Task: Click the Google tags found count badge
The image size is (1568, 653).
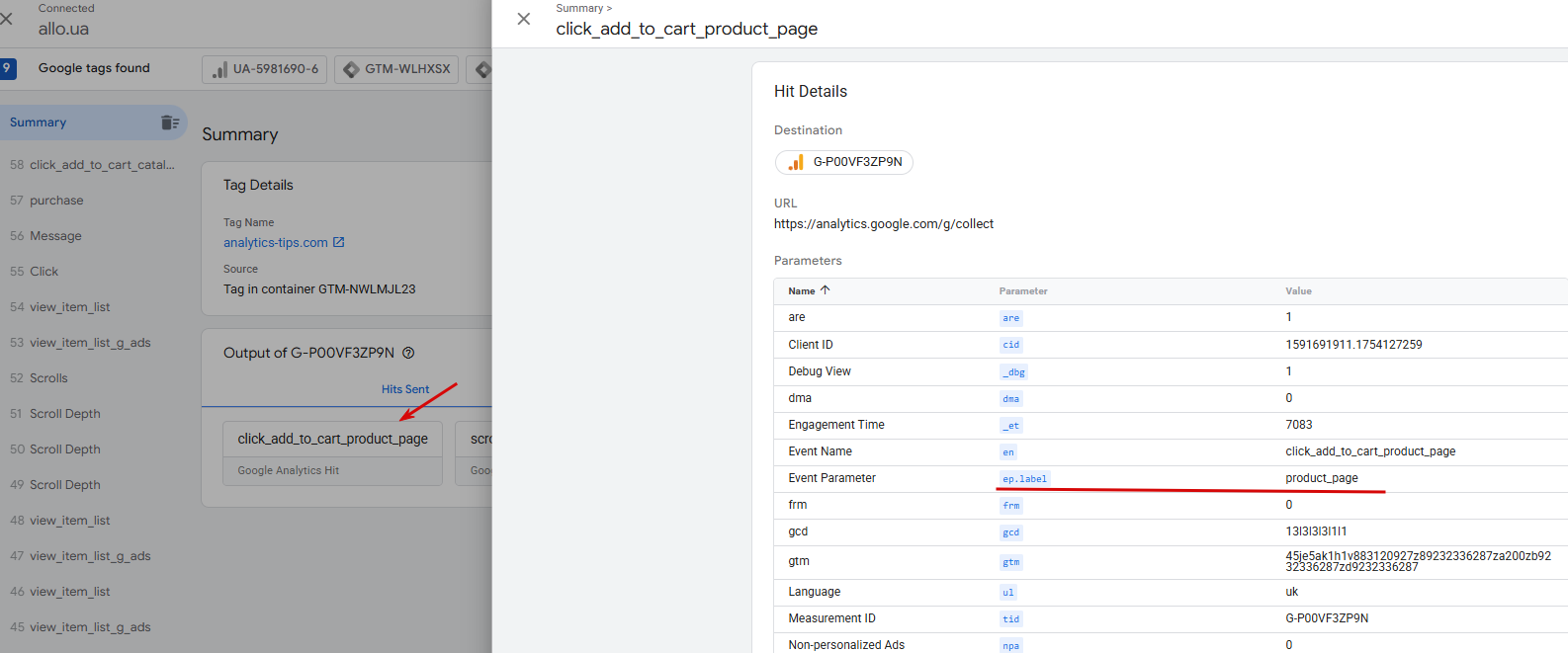Action: [x=8, y=68]
